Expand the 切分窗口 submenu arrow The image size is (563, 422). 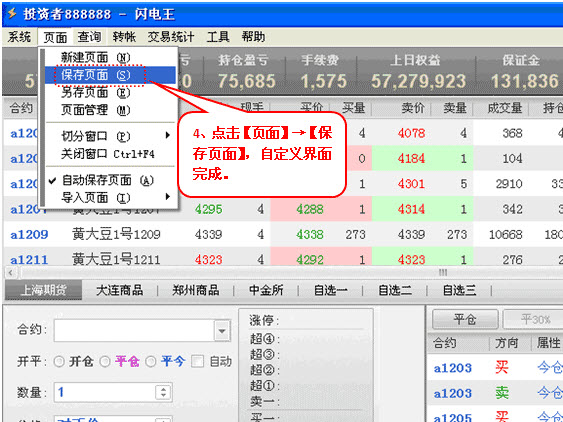[x=168, y=135]
